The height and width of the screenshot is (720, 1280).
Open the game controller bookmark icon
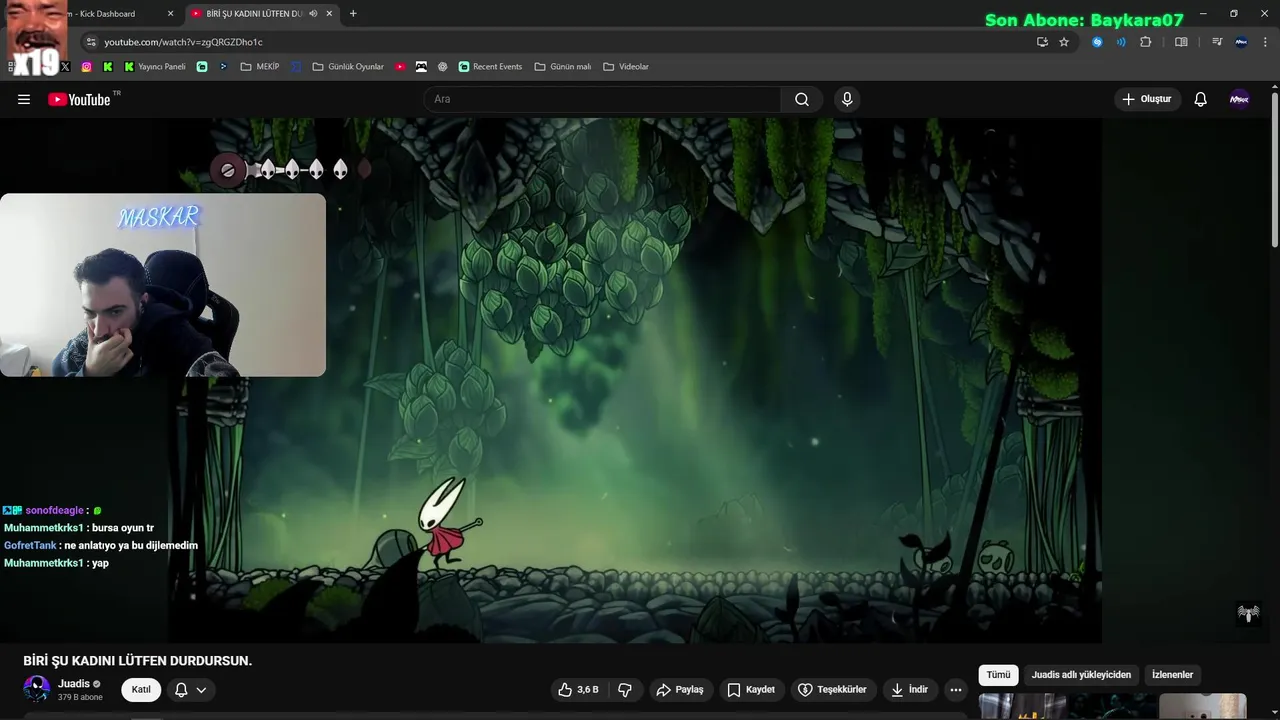(x=421, y=67)
